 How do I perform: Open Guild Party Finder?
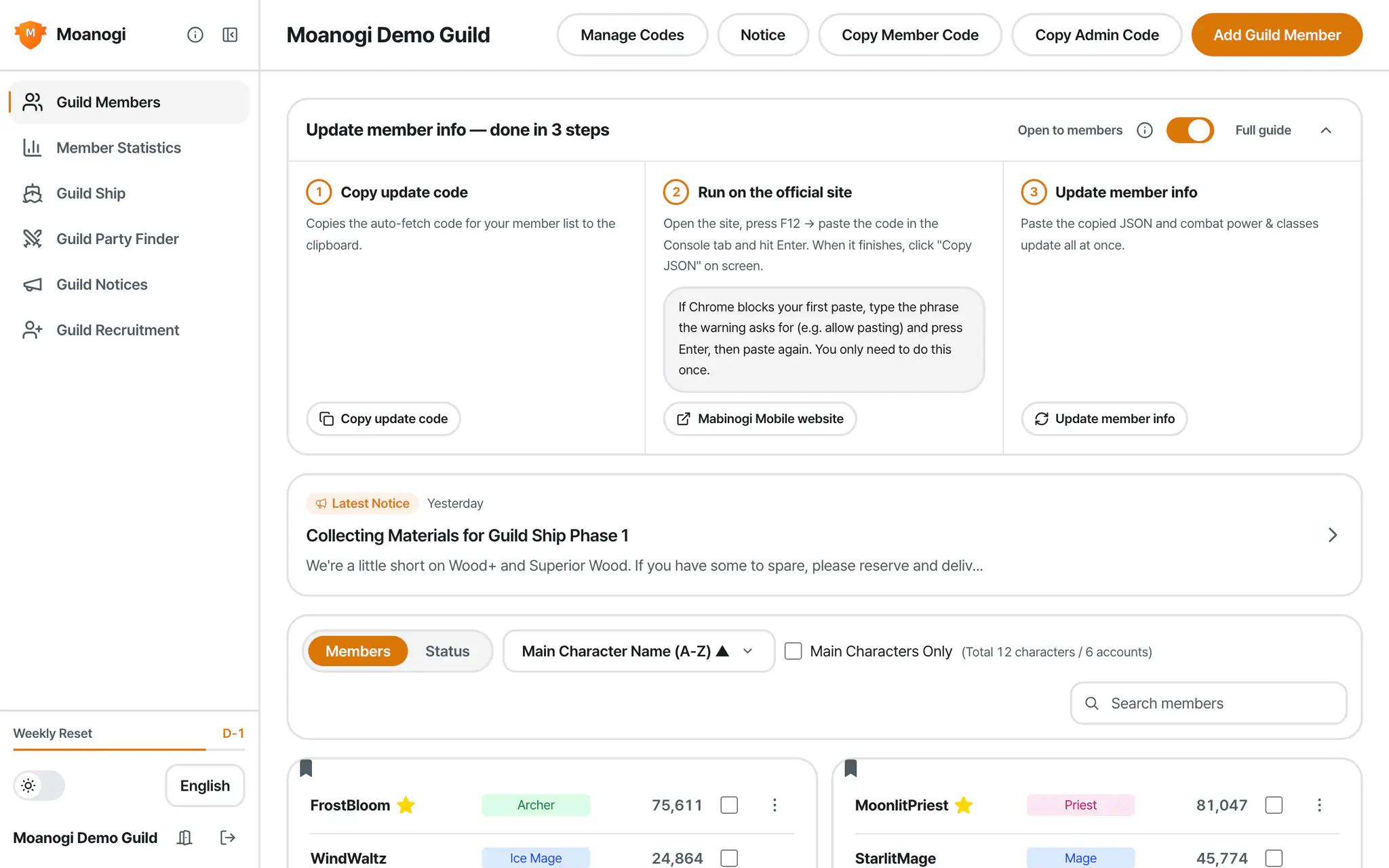pos(129,239)
